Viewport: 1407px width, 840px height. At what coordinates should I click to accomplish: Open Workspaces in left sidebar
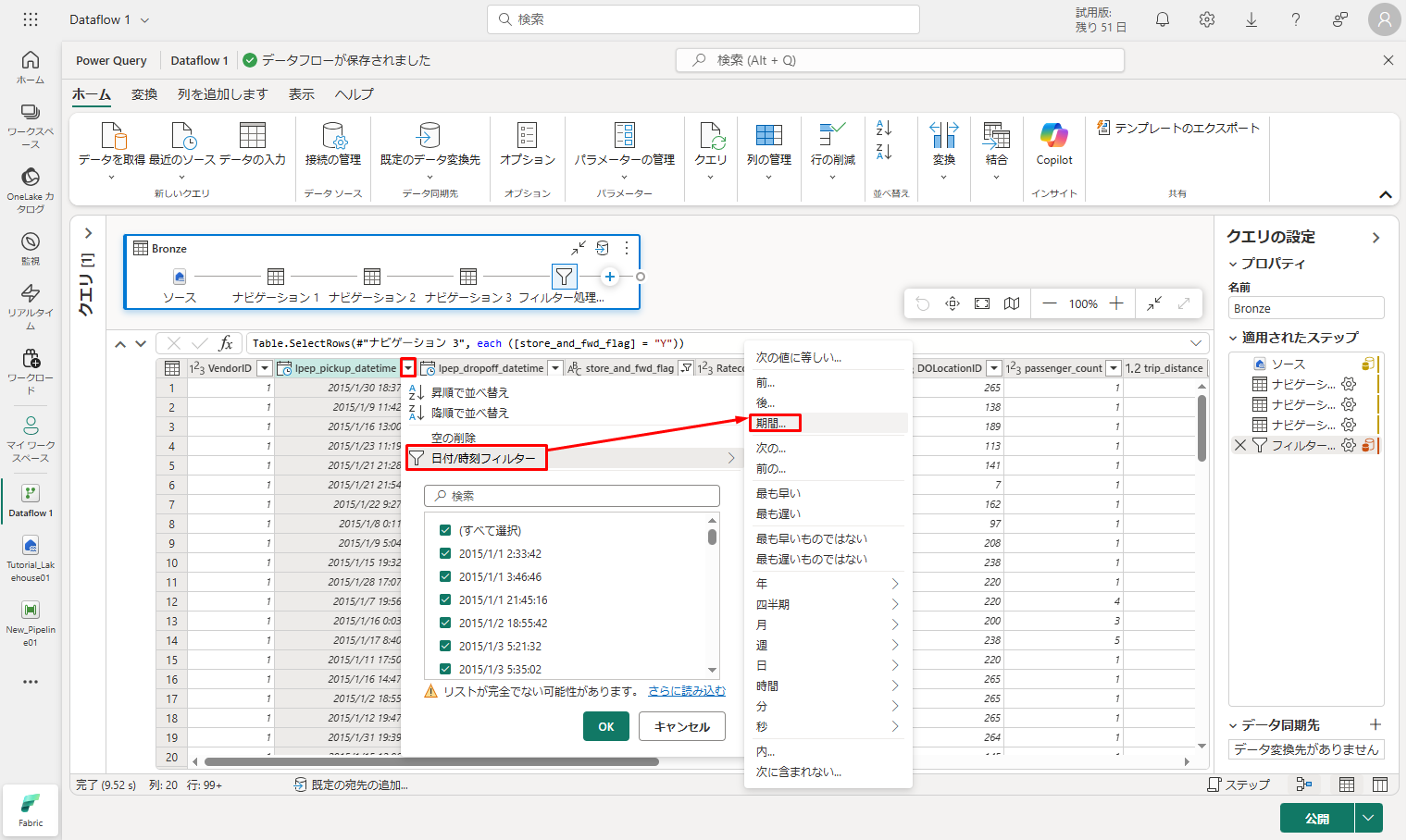pyautogui.click(x=31, y=126)
